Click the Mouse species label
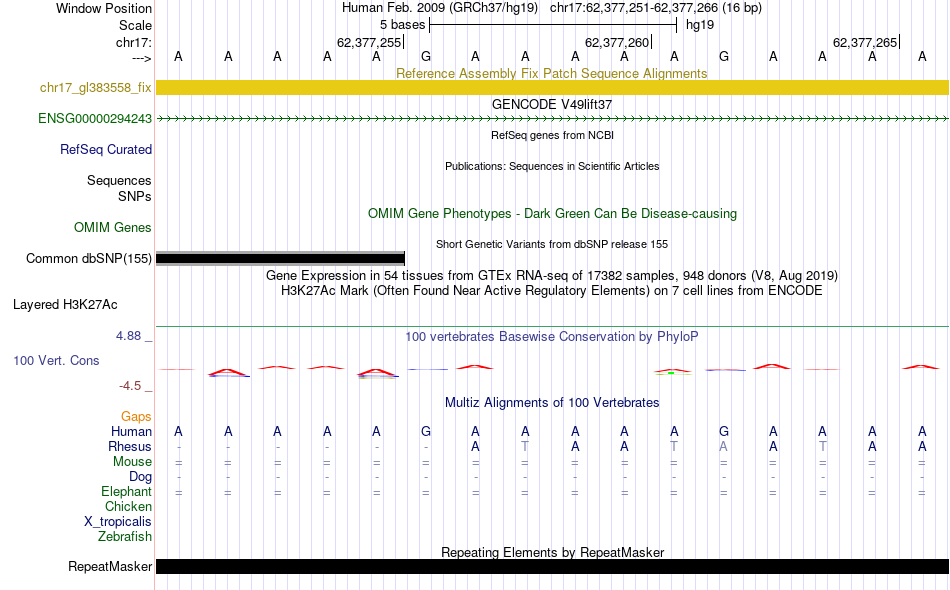The height and width of the screenshot is (590, 950). point(132,462)
